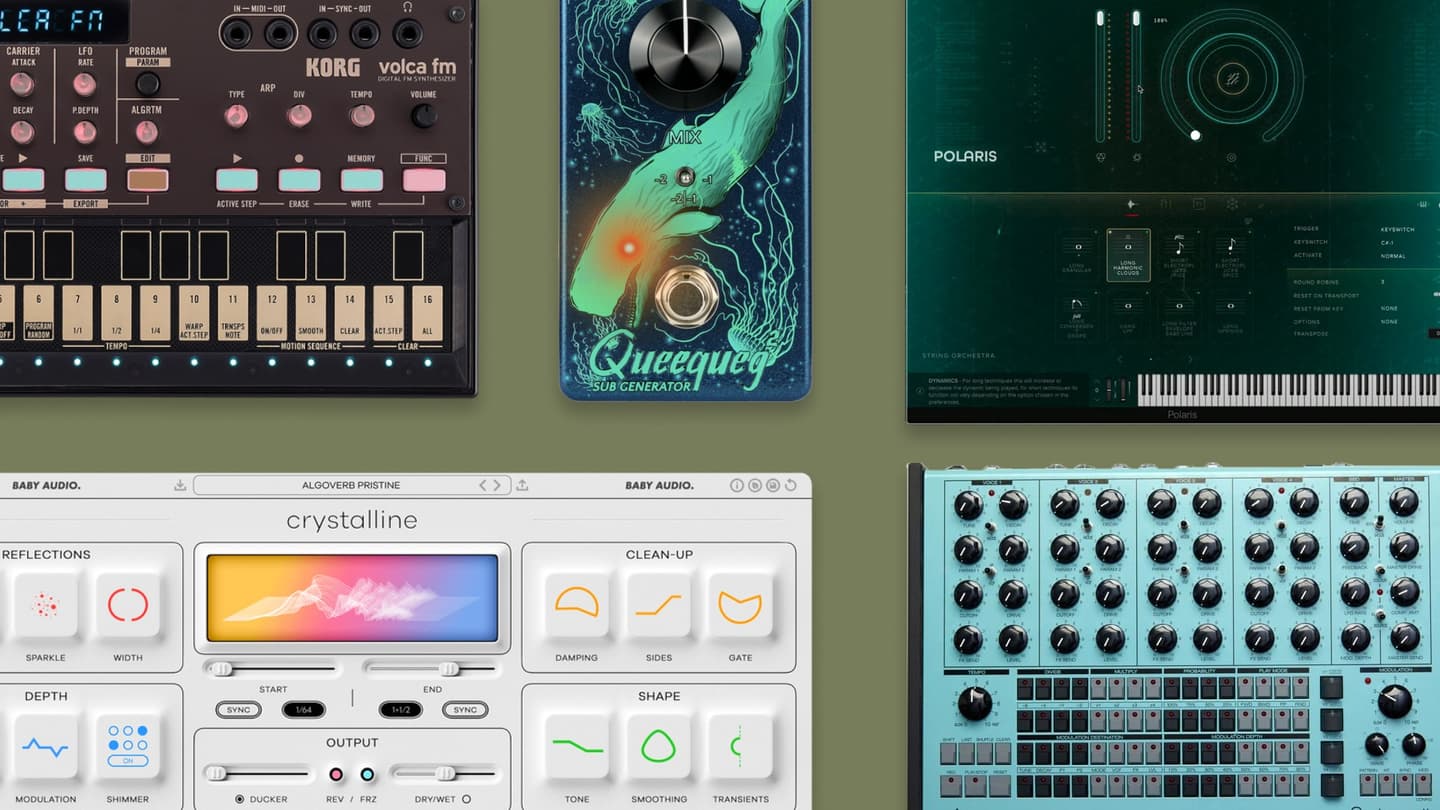
Task: Click the blue synth TEMPO knob
Action: [x=975, y=702]
